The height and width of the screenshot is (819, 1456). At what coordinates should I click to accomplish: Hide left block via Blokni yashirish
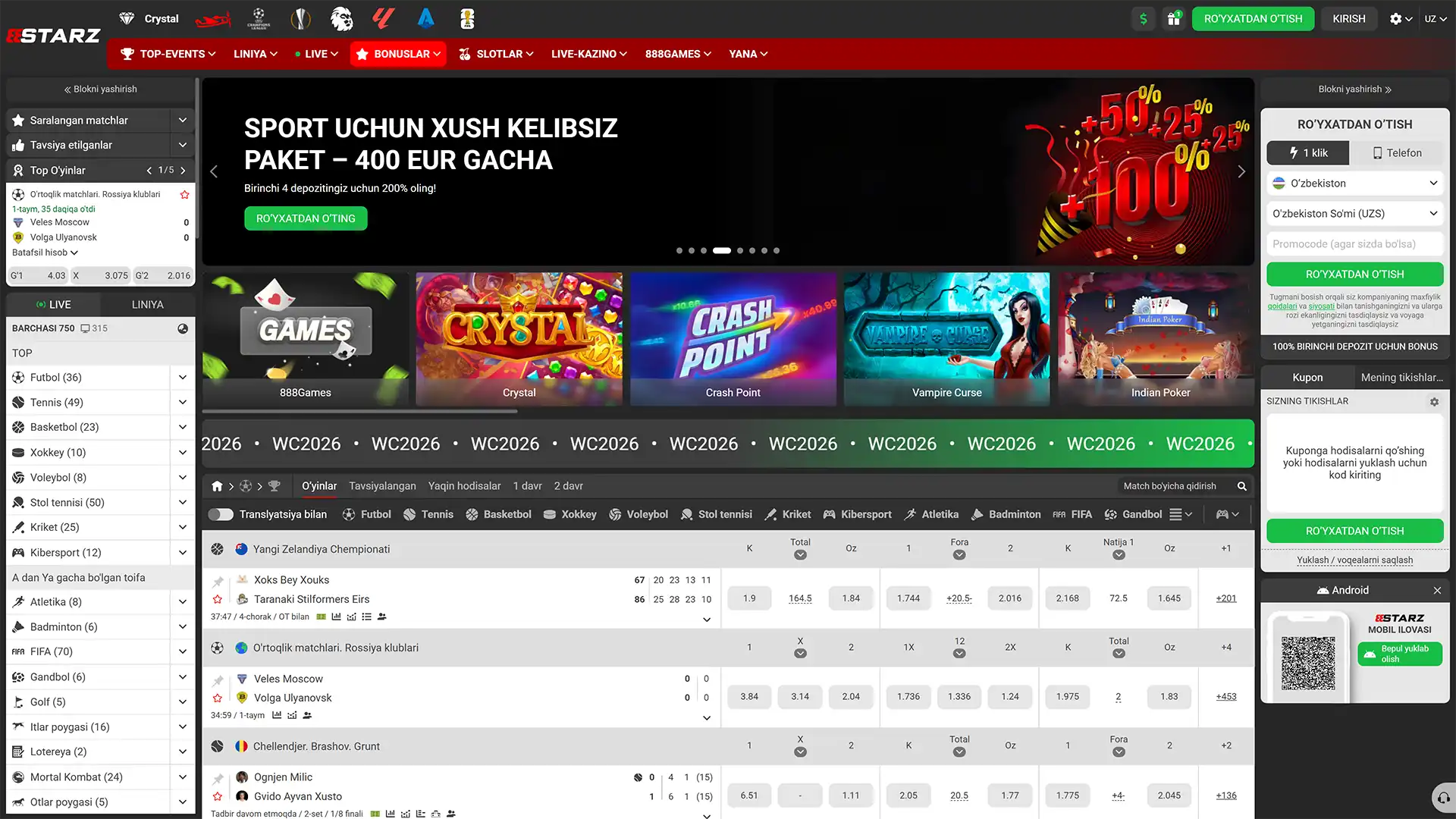100,89
